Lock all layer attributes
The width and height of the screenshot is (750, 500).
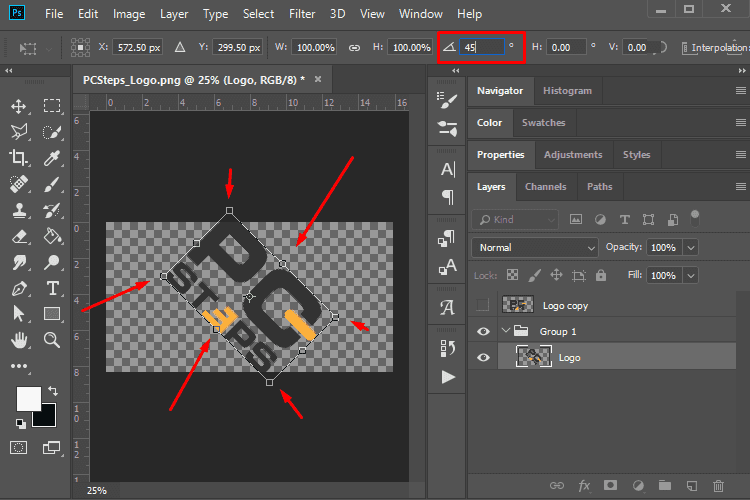(601, 275)
